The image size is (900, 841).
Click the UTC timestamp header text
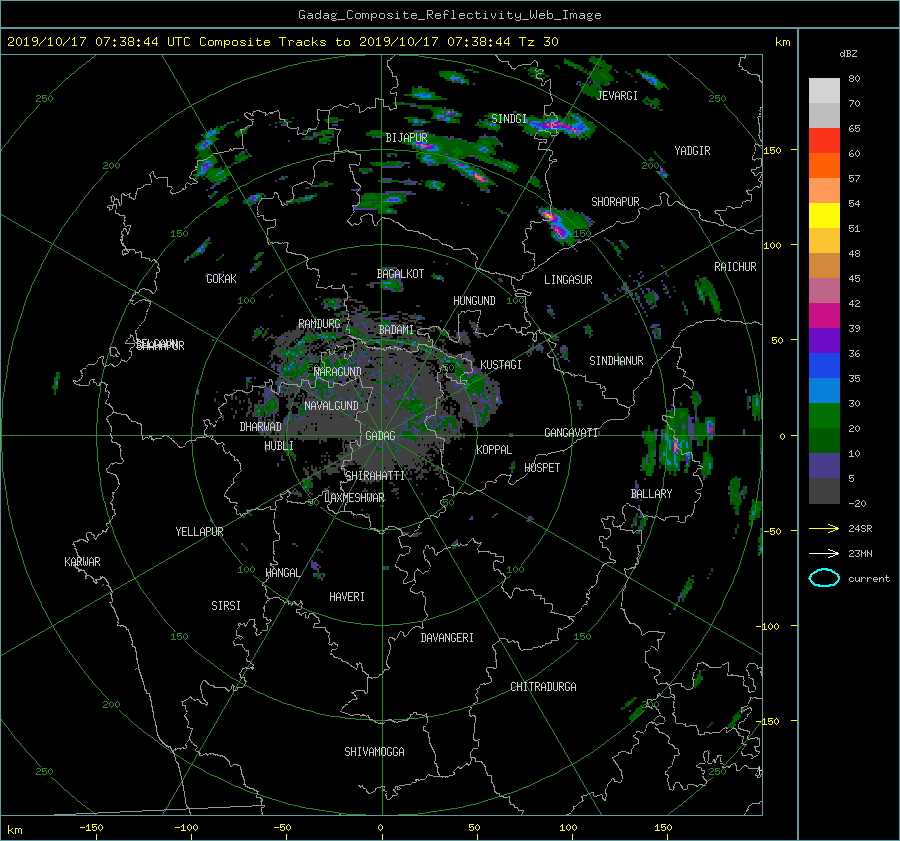(282, 41)
